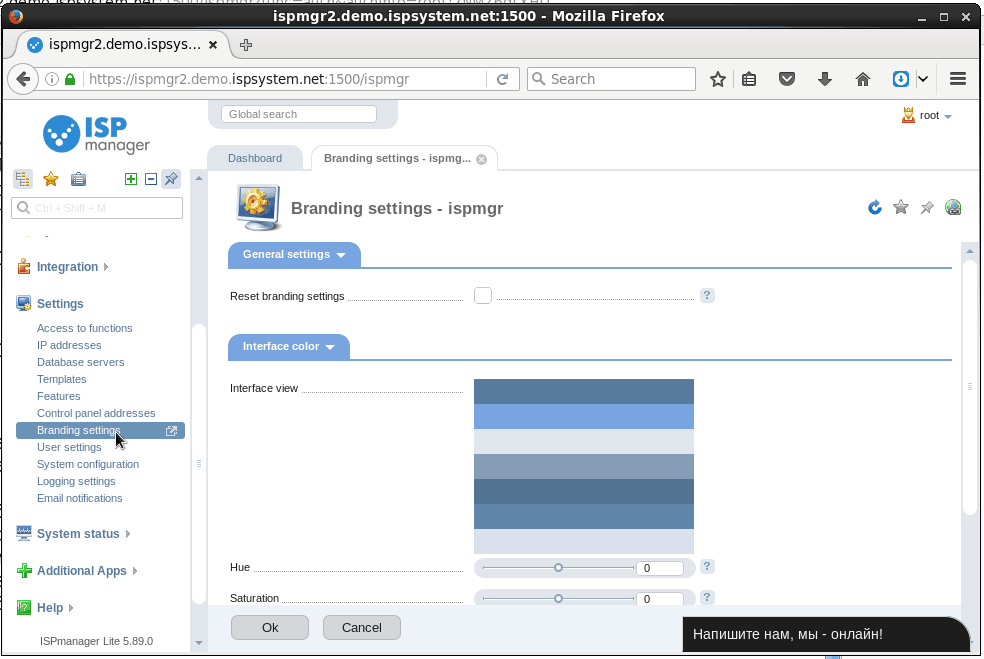Click the Saturation slider handle
984x659 pixels.
point(558,598)
